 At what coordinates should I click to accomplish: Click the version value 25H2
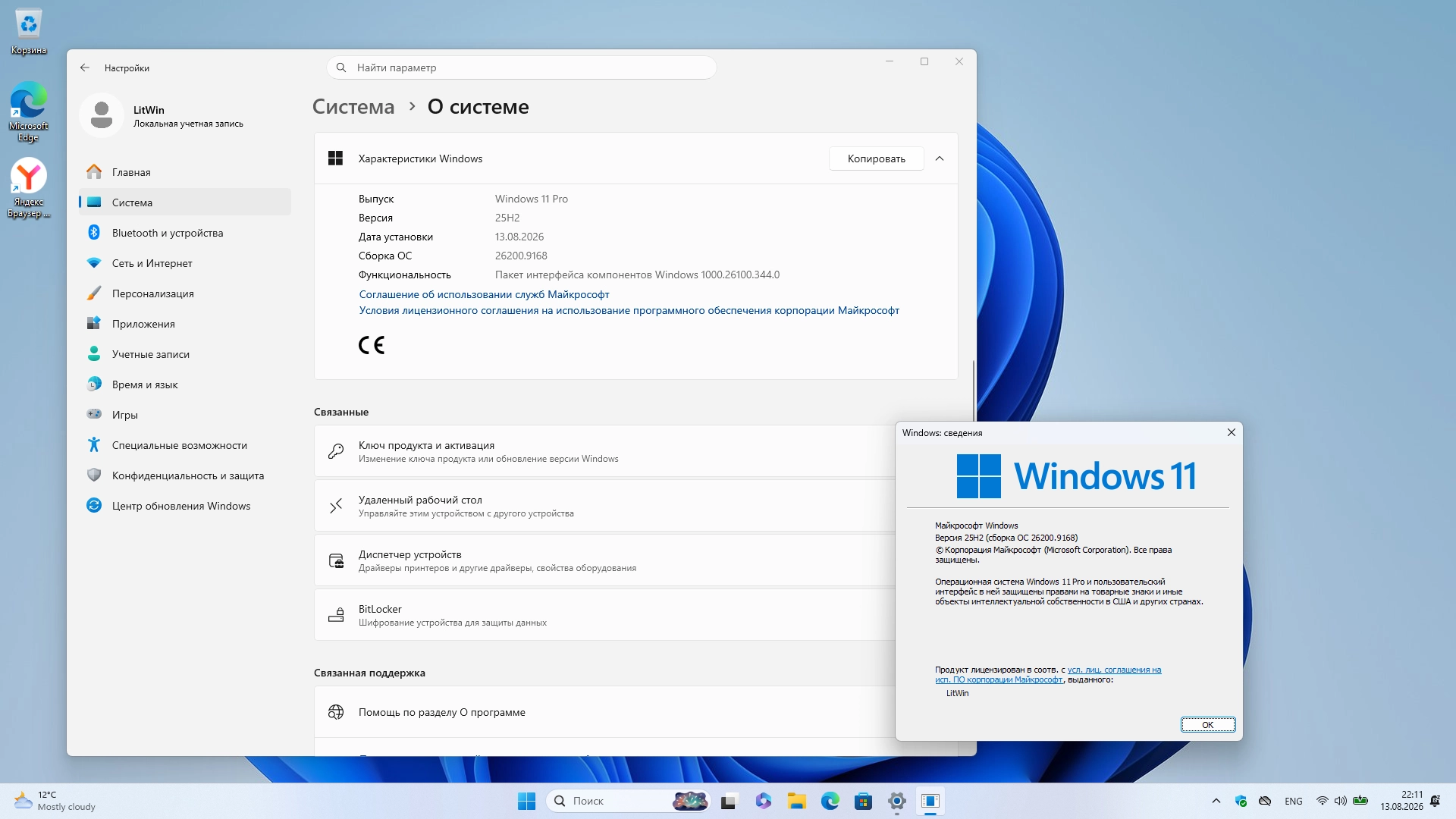(507, 218)
